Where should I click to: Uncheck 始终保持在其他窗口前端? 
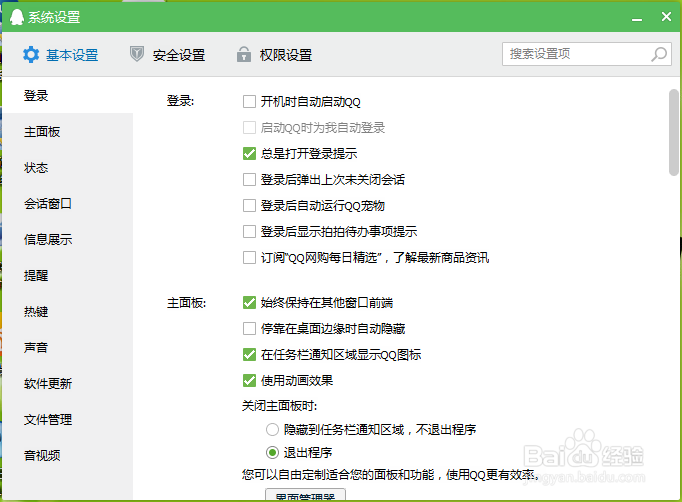(249, 302)
